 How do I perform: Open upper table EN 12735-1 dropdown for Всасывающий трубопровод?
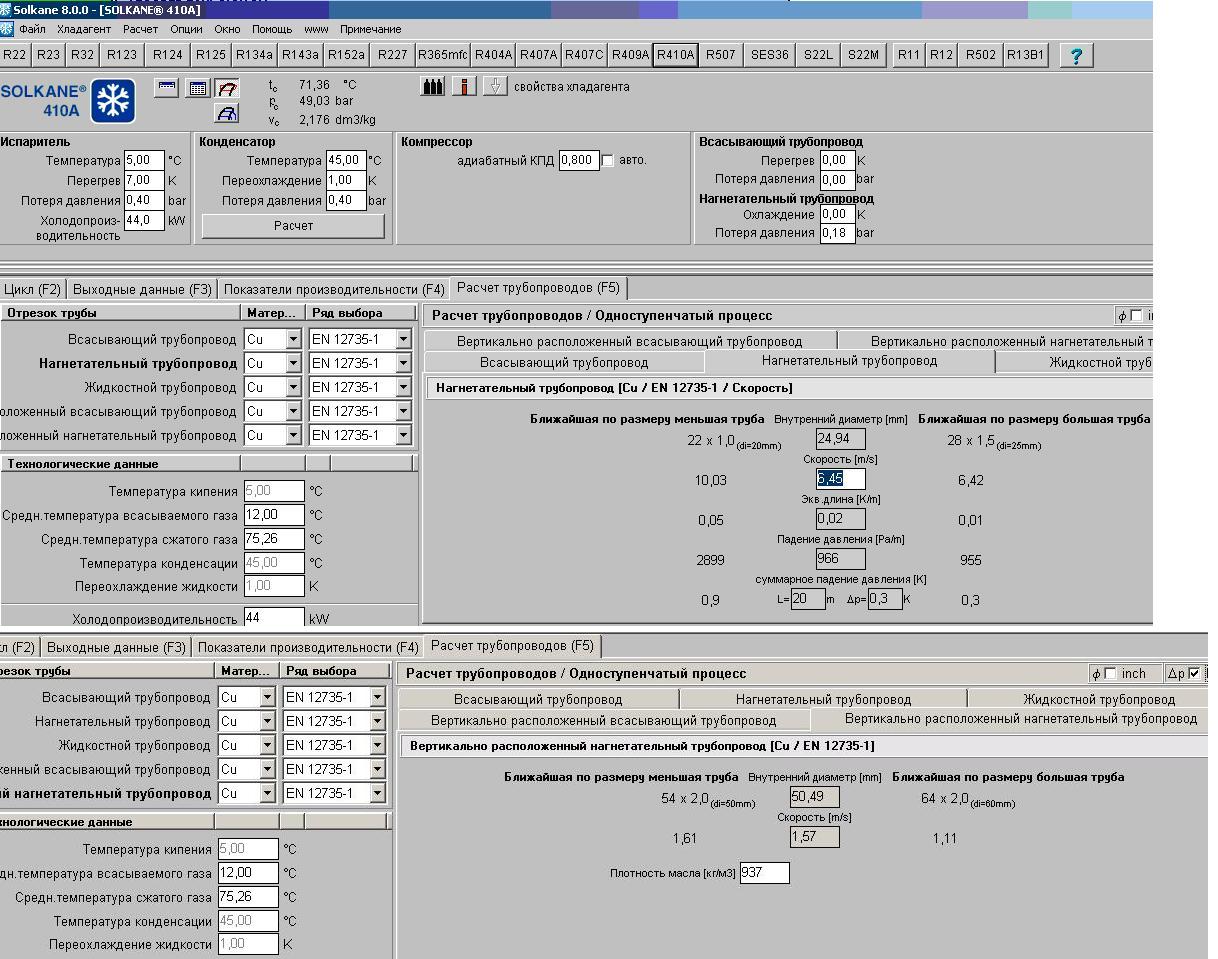click(x=403, y=340)
